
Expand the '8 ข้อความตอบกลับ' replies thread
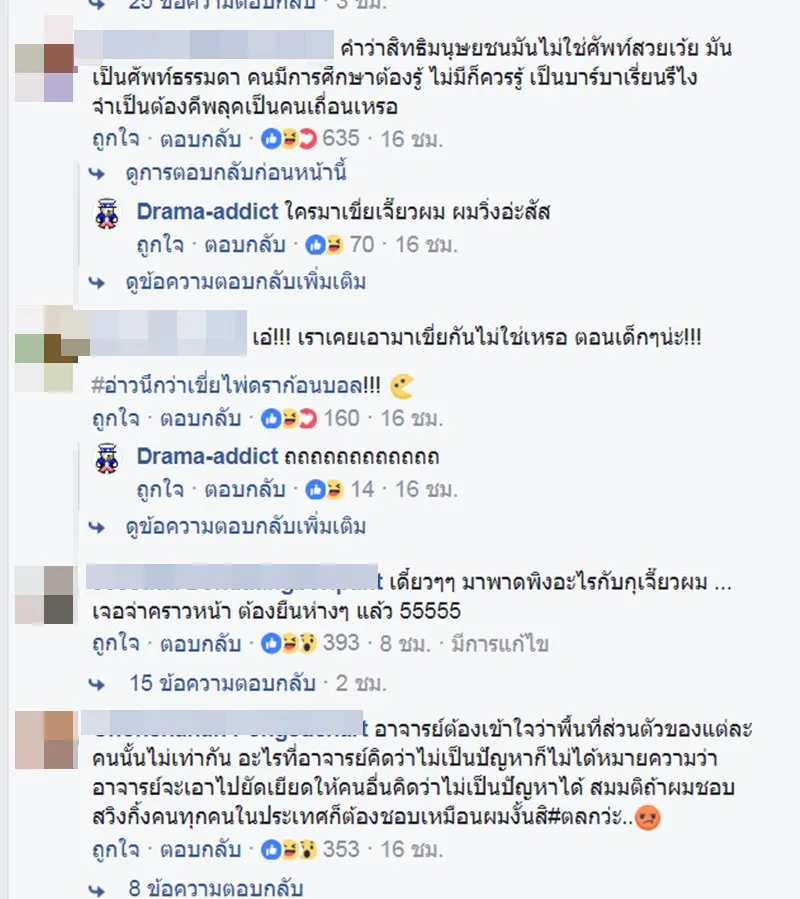[216, 888]
